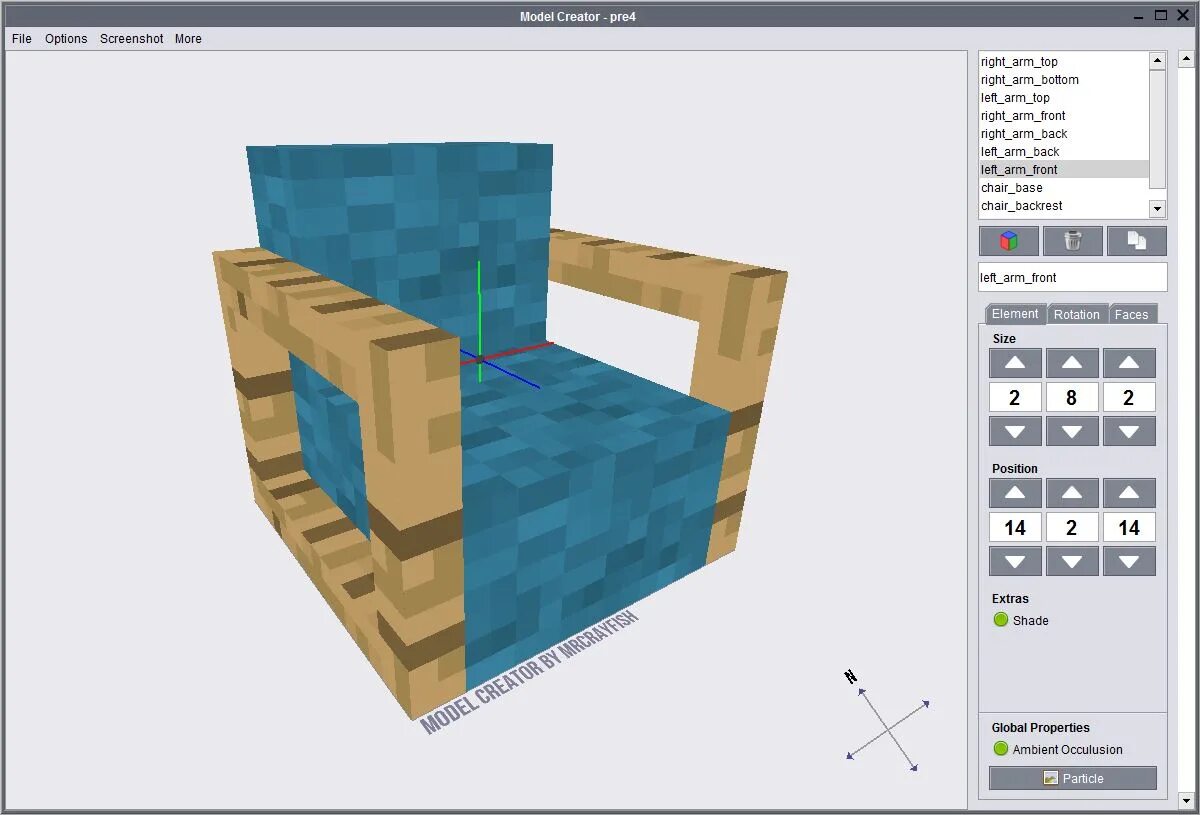Open the Options menu
Image resolution: width=1200 pixels, height=815 pixels.
click(66, 39)
